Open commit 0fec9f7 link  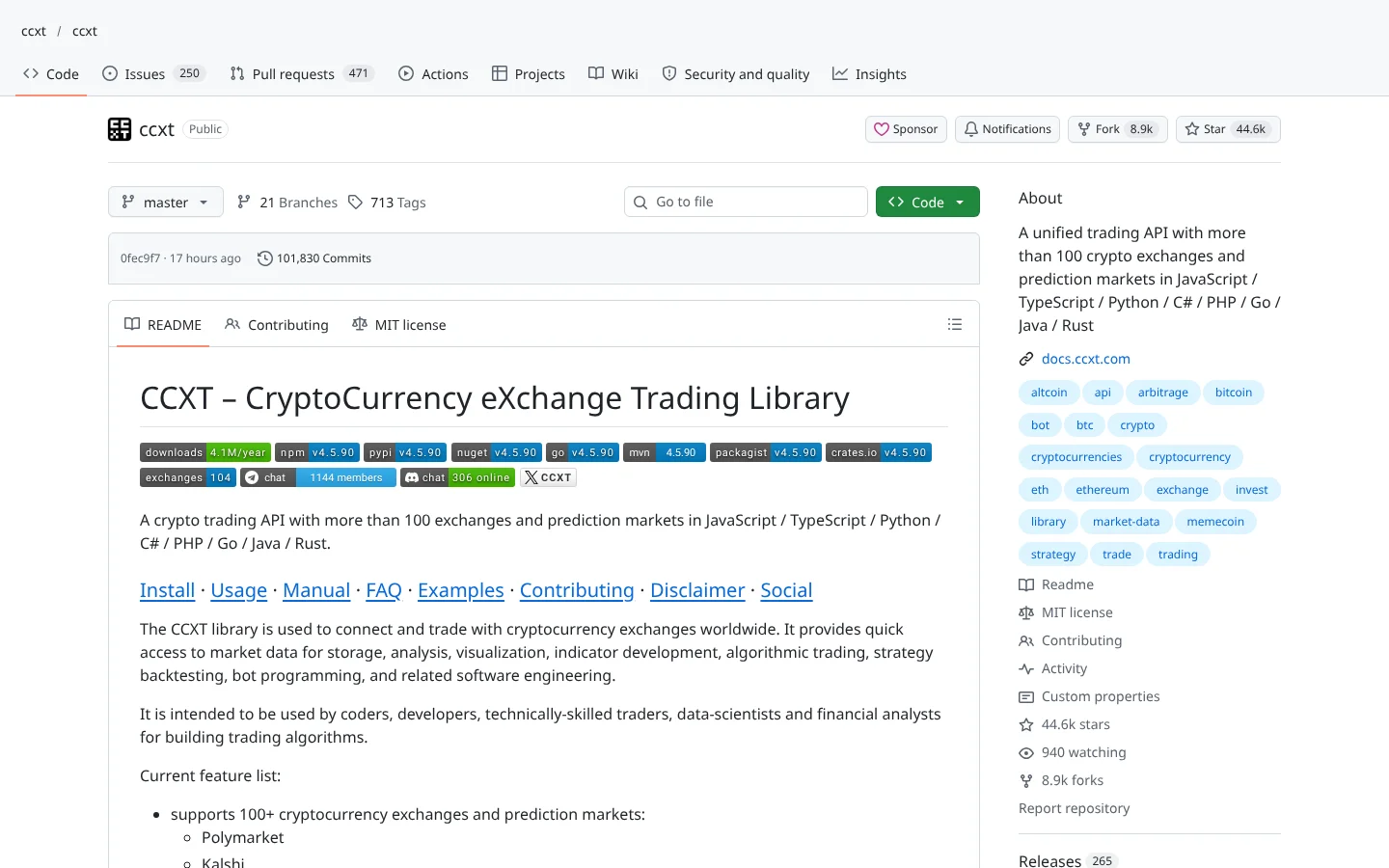coord(141,258)
